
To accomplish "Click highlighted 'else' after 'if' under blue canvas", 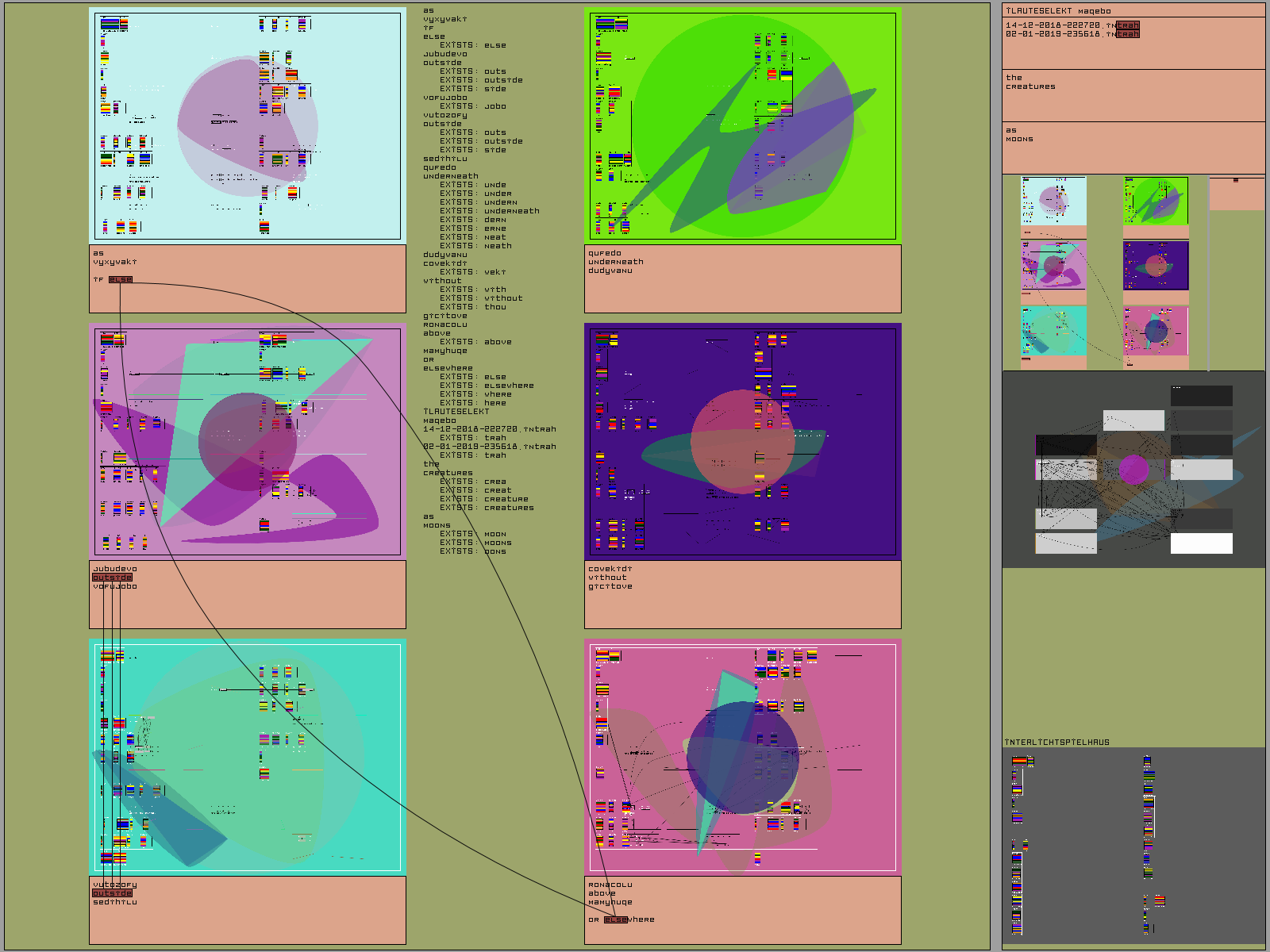I will coord(121,279).
